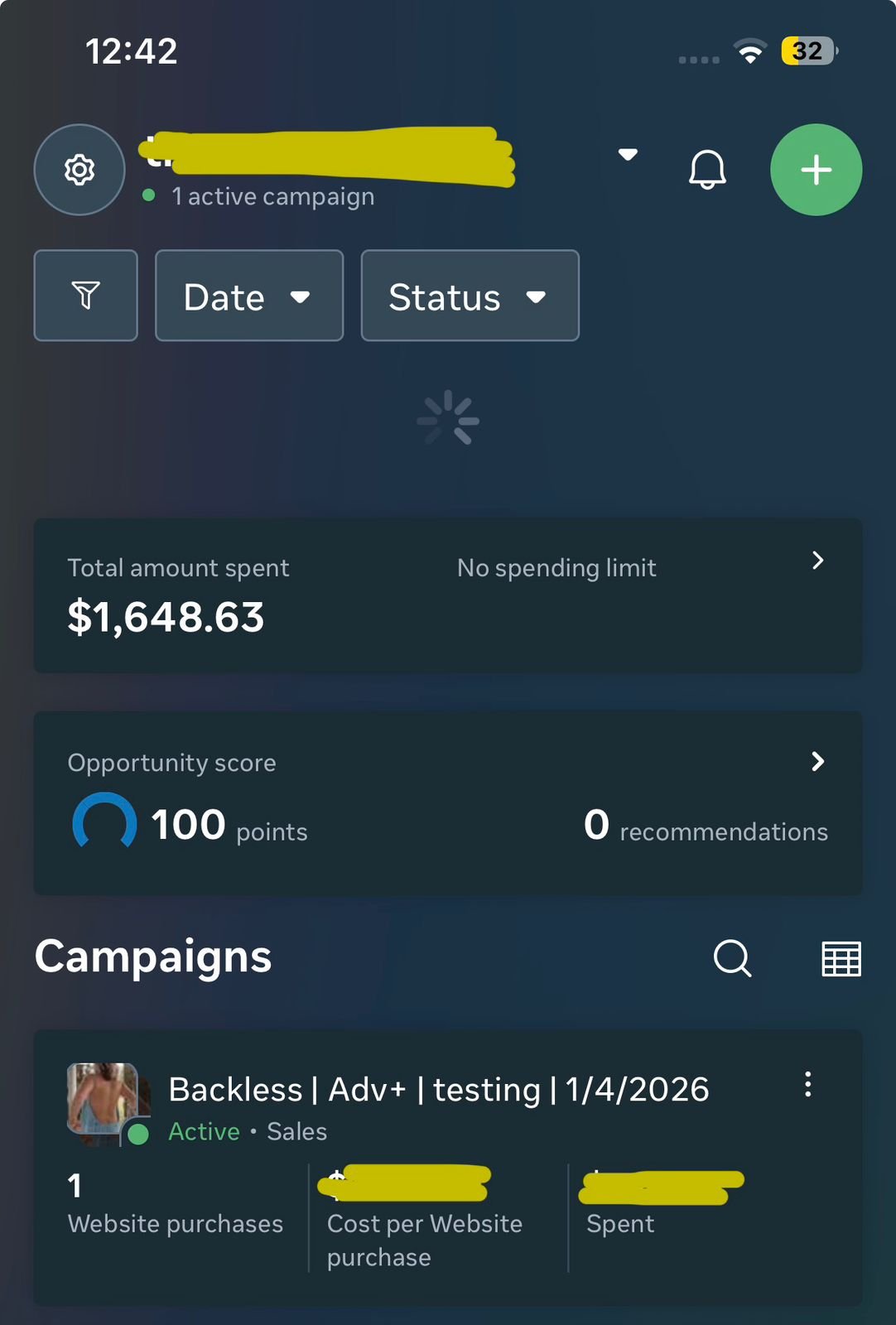
Task: Tap the Website purchases metric
Action: (175, 1205)
